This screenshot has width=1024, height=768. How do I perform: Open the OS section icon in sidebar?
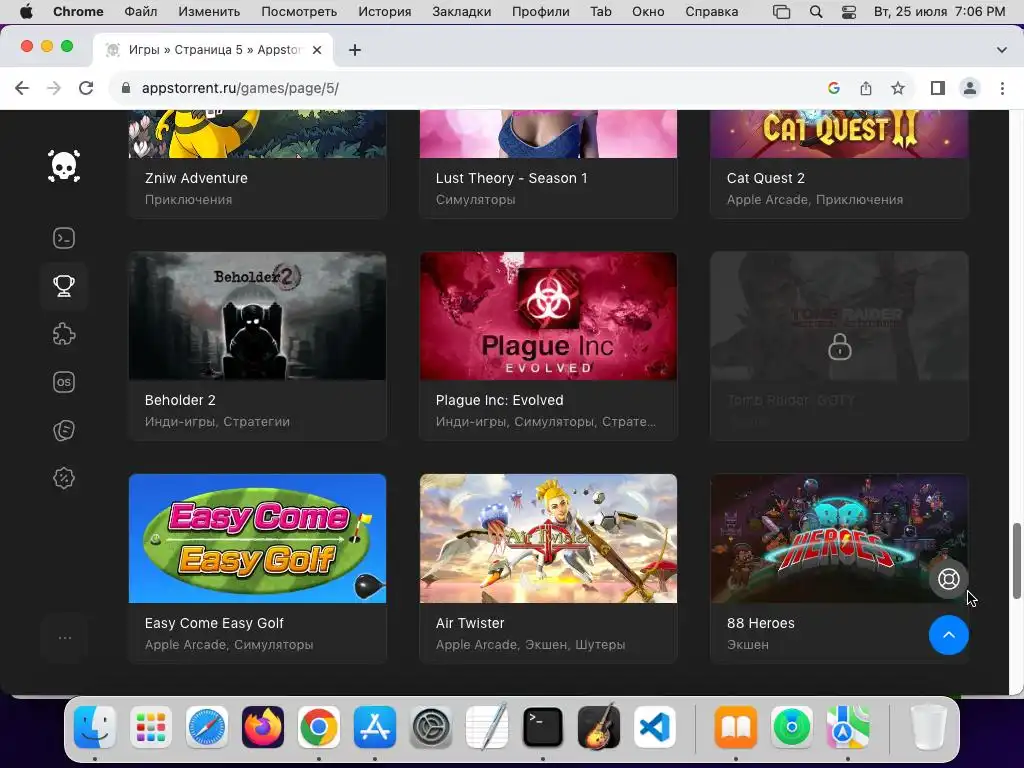[64, 382]
